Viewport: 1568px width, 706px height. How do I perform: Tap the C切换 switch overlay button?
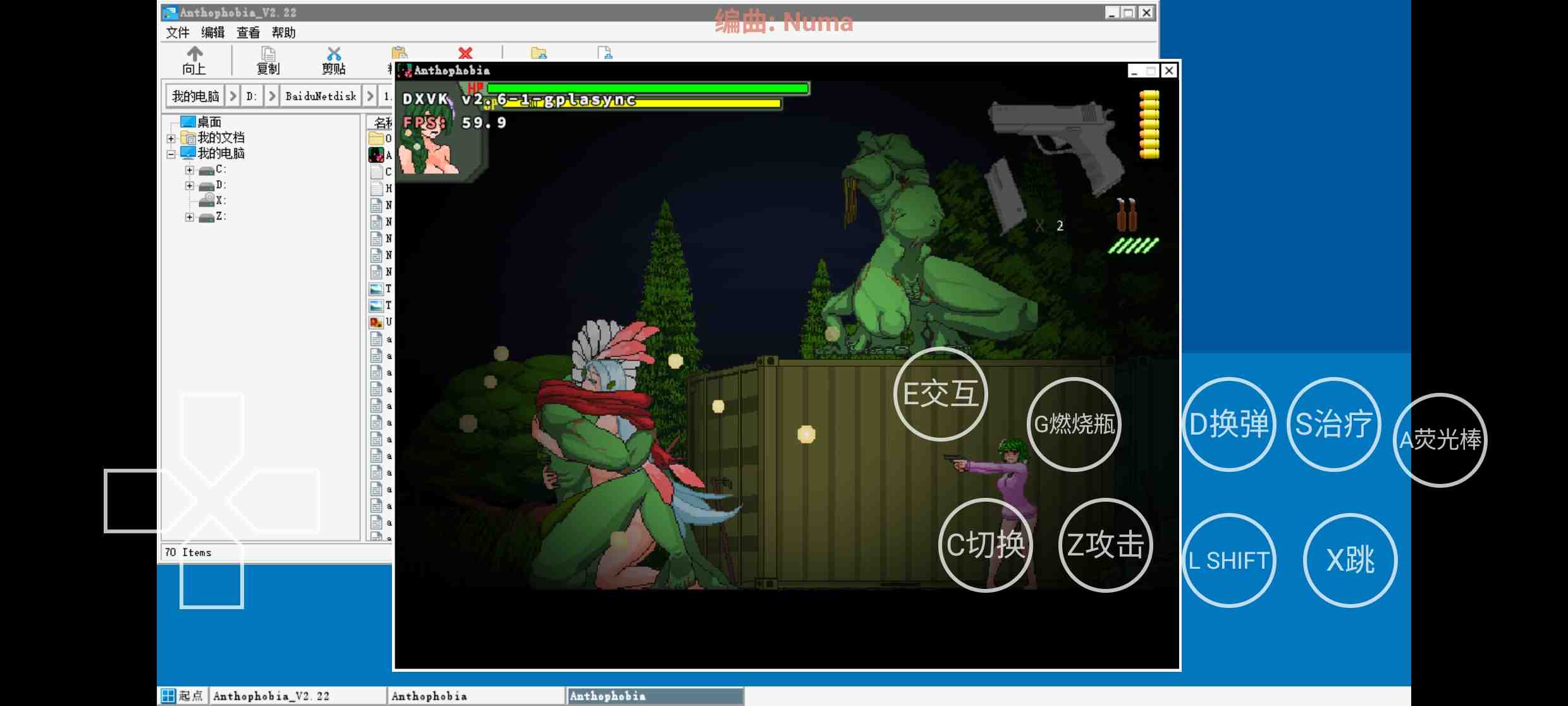986,545
